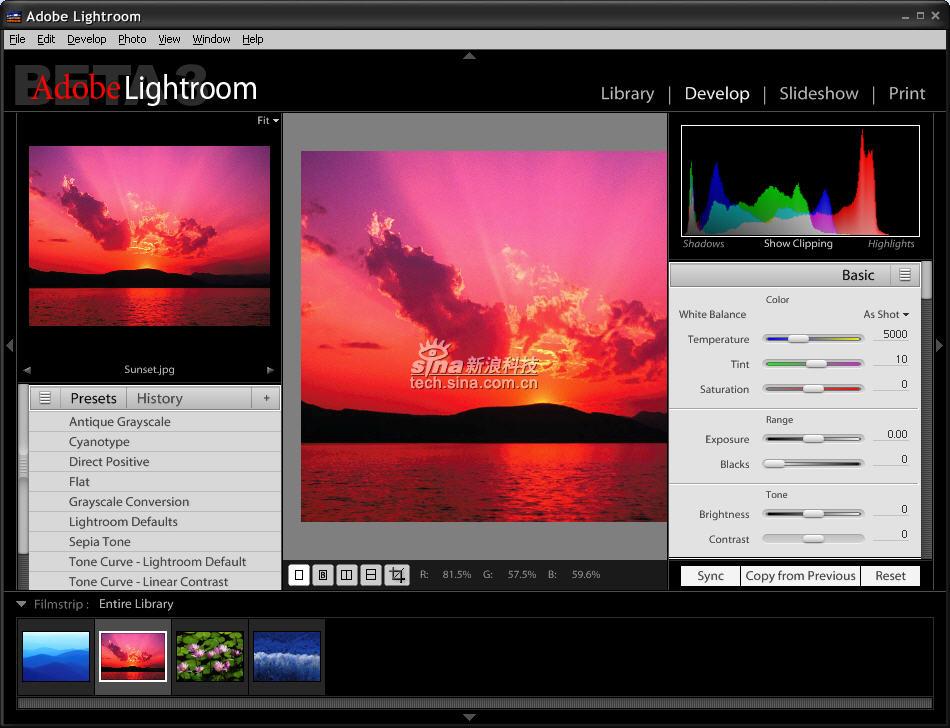This screenshot has width=950, height=728.
Task: Select the Crop tool
Action: (397, 575)
